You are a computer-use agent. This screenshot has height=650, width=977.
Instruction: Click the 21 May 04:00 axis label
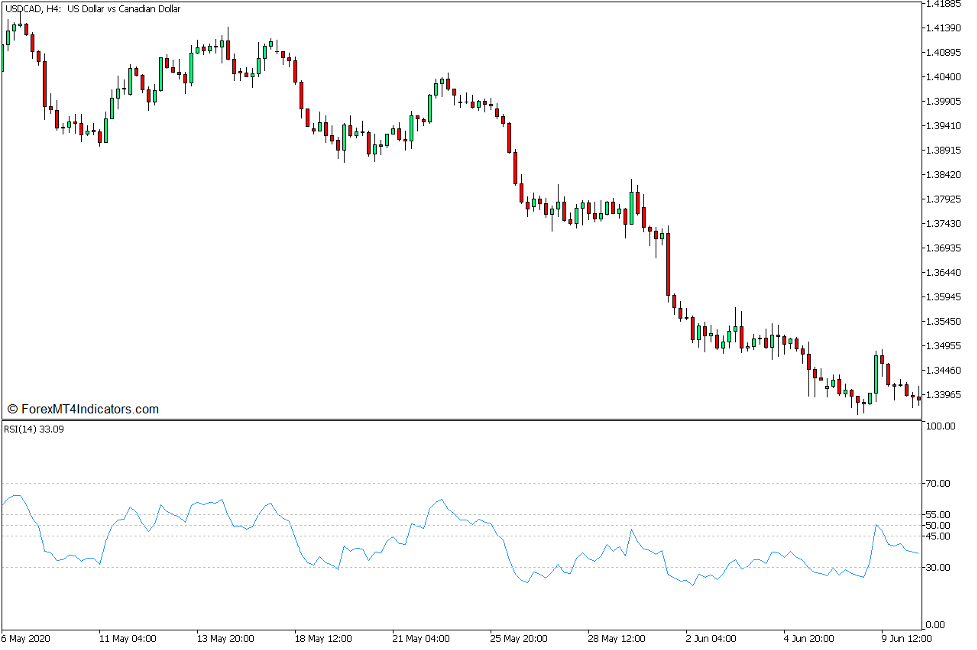(423, 638)
